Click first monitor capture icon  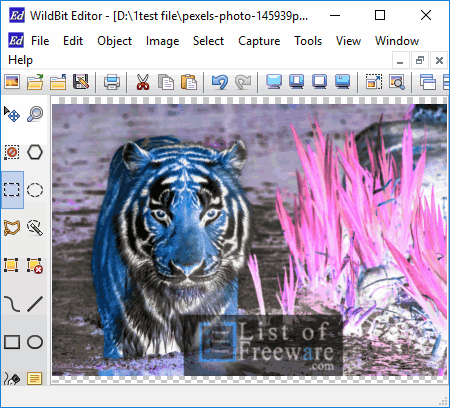(274, 82)
